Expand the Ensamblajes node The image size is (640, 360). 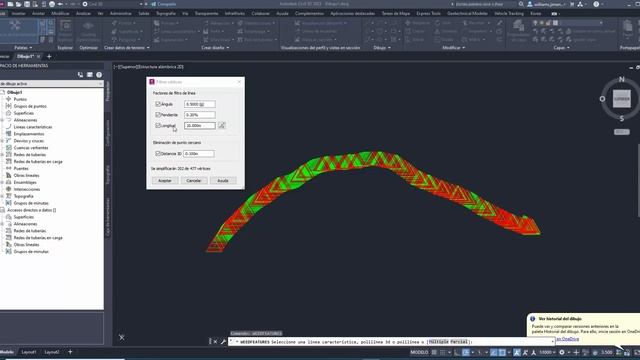point(2,182)
